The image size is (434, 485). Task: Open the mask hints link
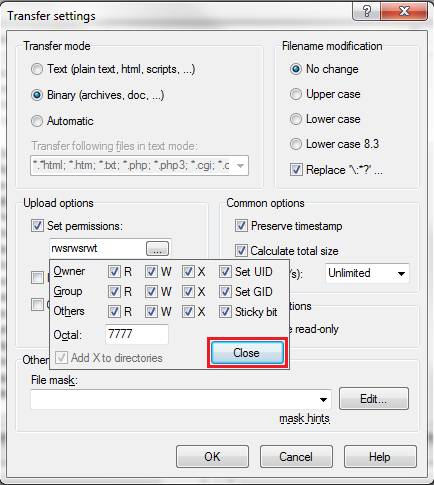[304, 418]
